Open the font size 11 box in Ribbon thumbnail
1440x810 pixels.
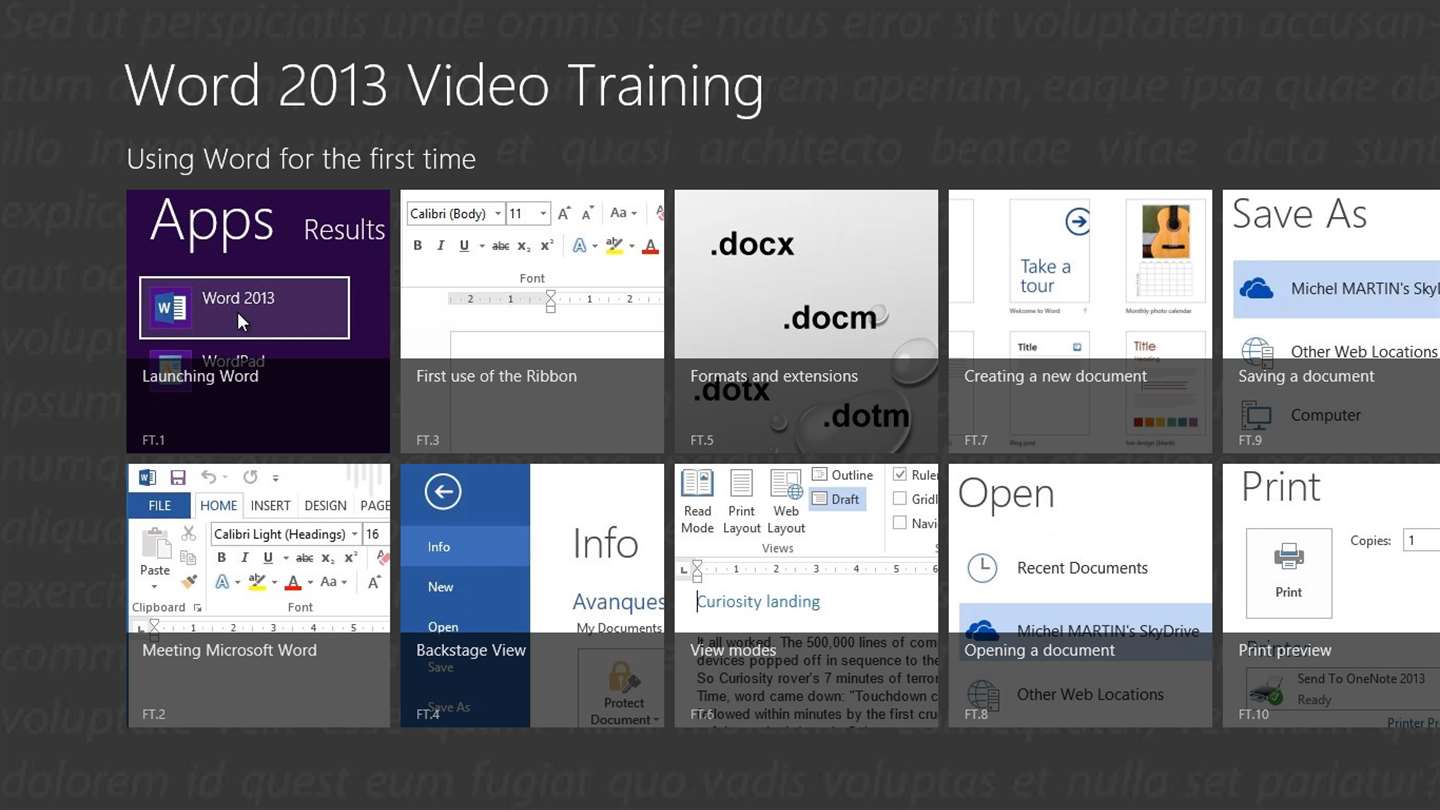528,213
